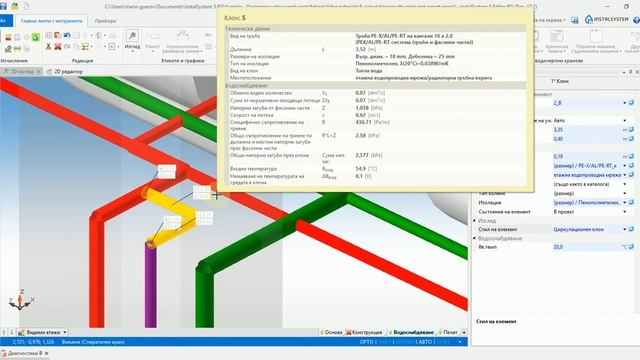Click the green water-drop calculation icon
Screen dimensions: 640x360
coord(36,38)
